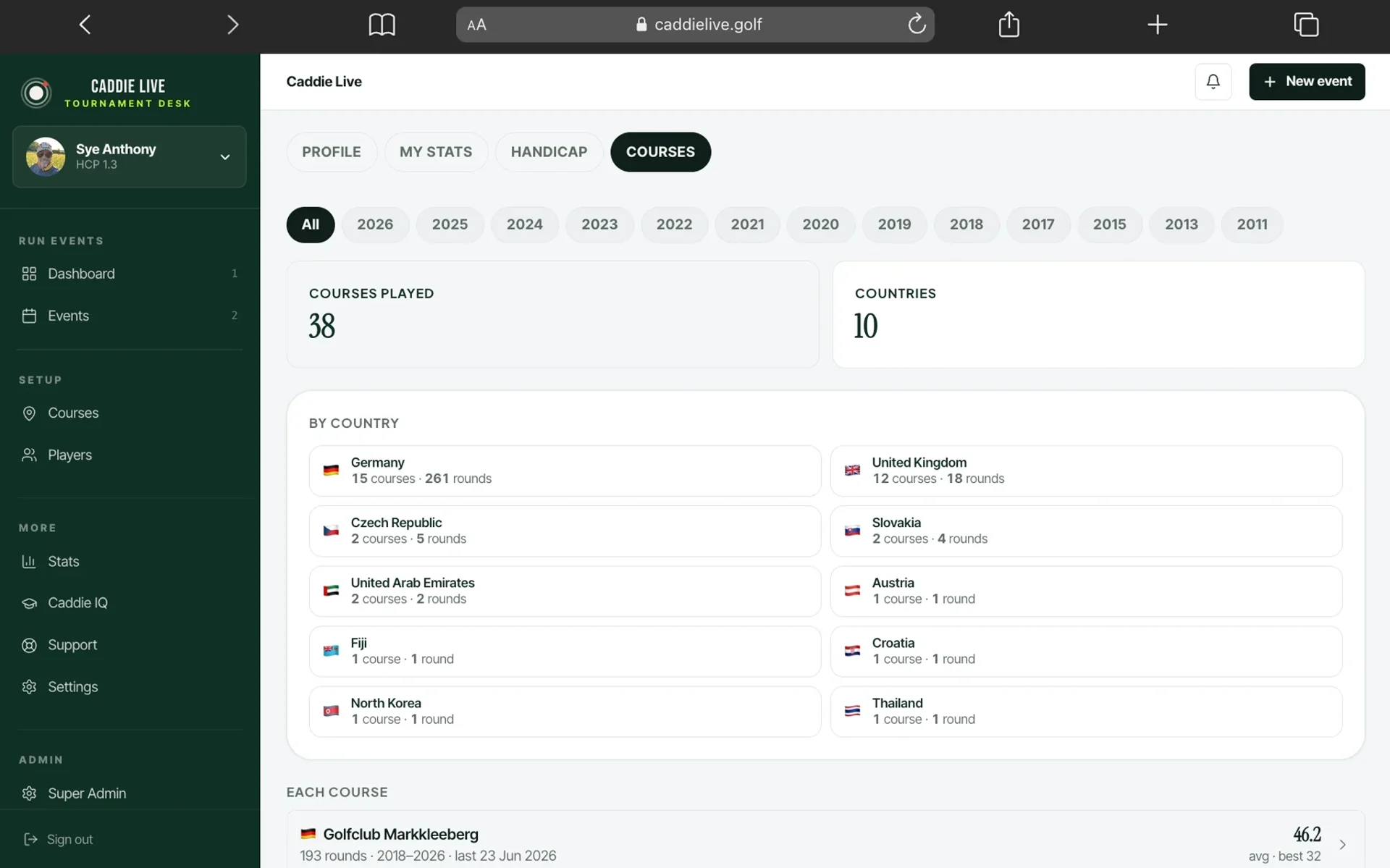Filter courses by year 2021
Screen dimensions: 1390x868
coord(747,224)
